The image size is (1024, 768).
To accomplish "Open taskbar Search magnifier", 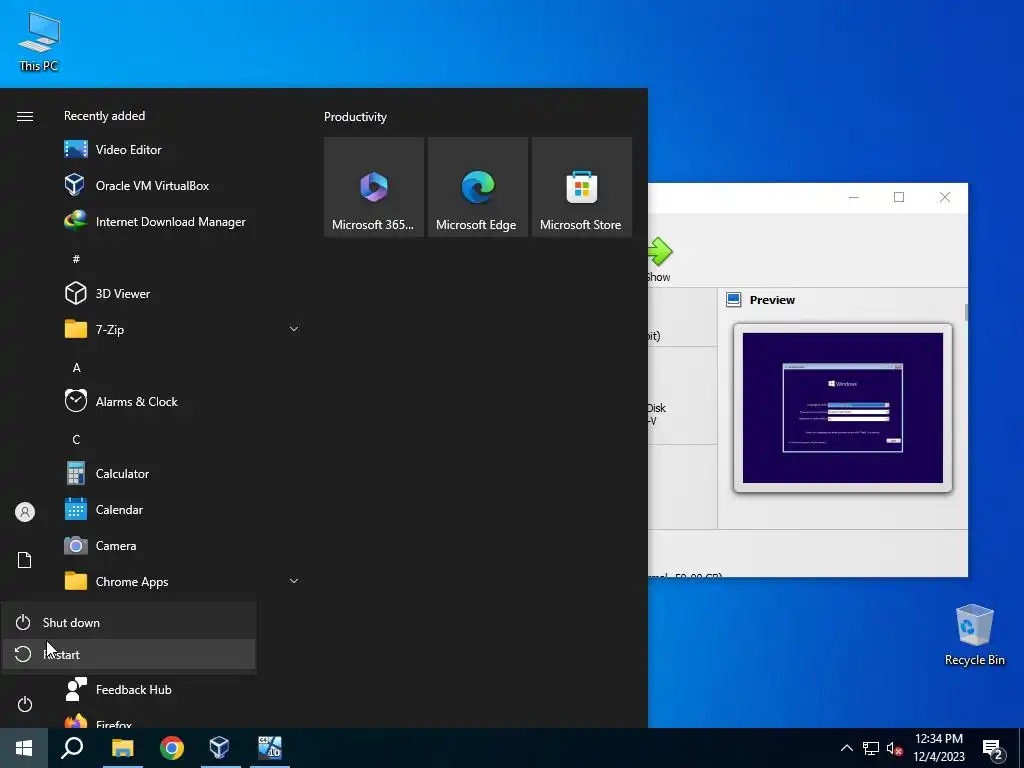I will tap(72, 748).
